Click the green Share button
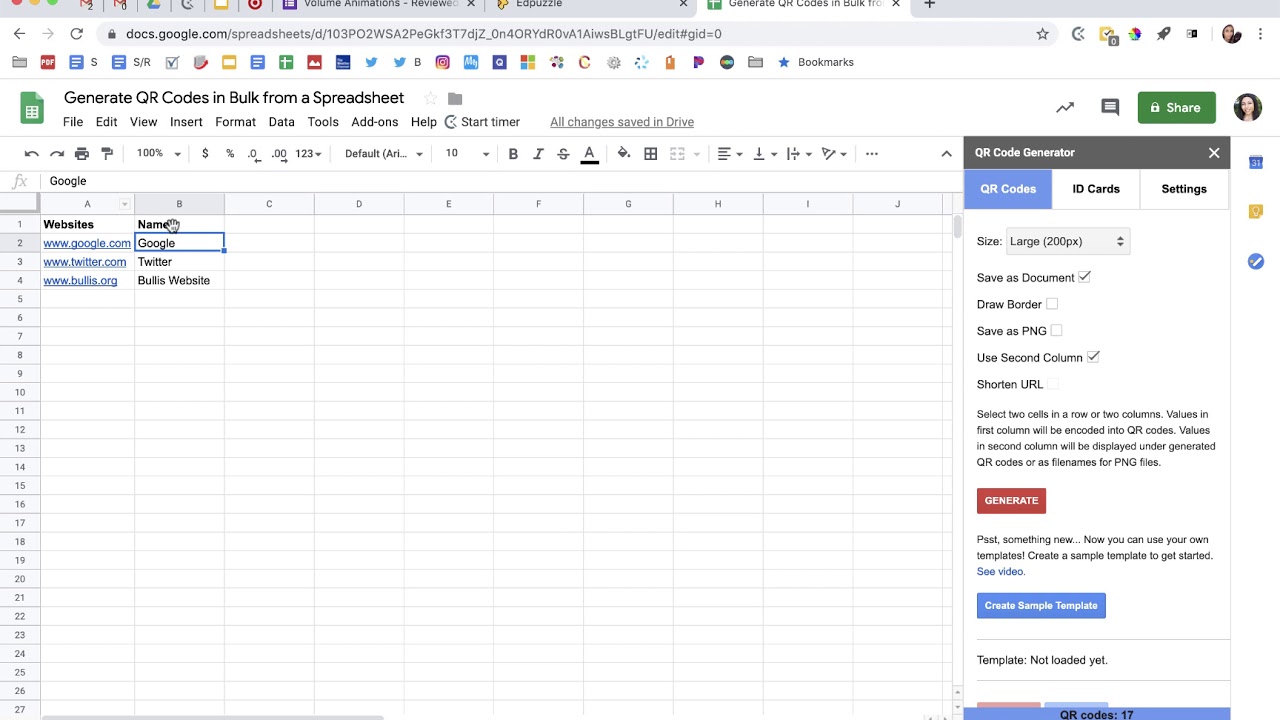The height and width of the screenshot is (720, 1280). coord(1177,108)
